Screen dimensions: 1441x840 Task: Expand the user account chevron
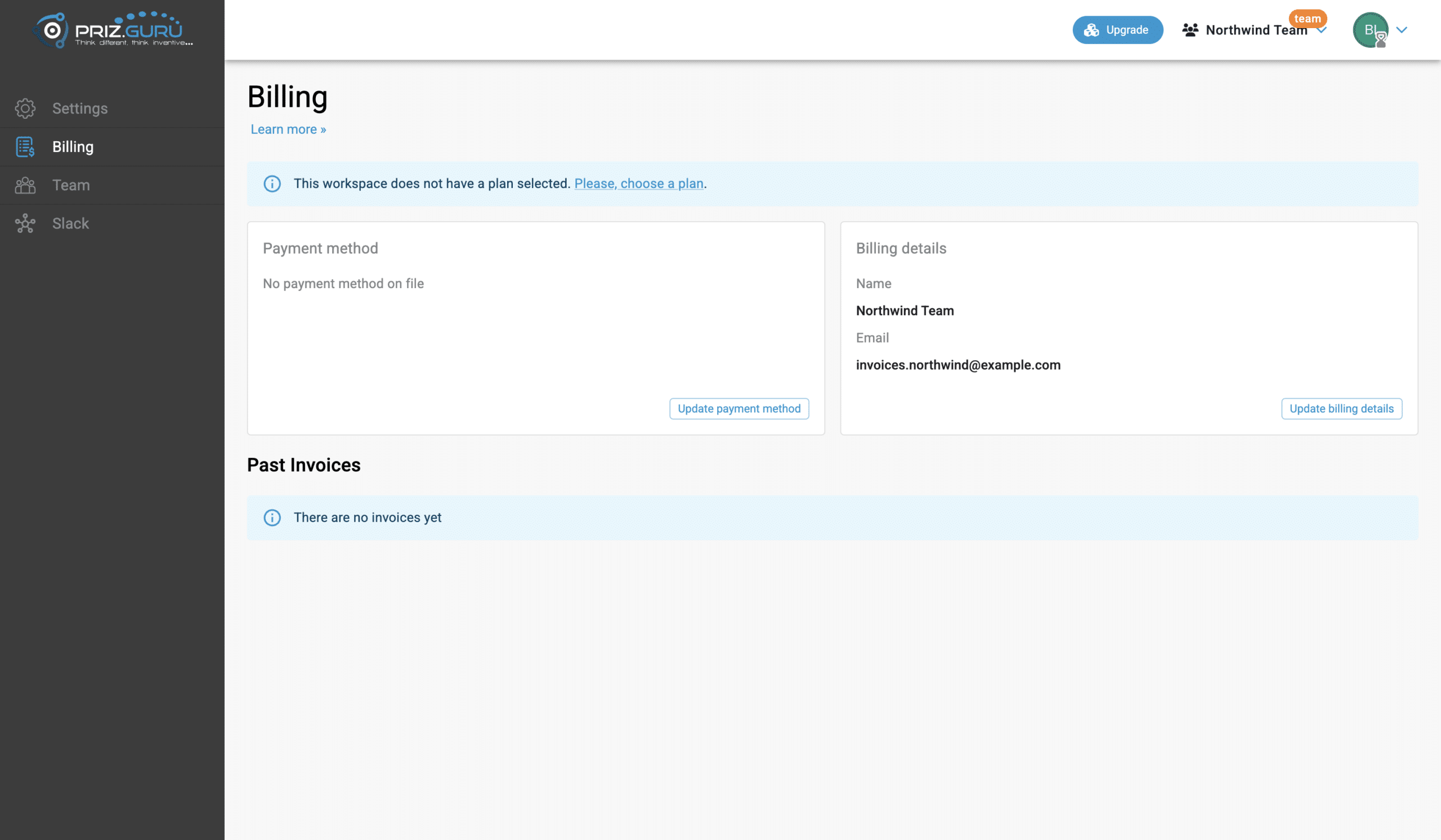1401,30
